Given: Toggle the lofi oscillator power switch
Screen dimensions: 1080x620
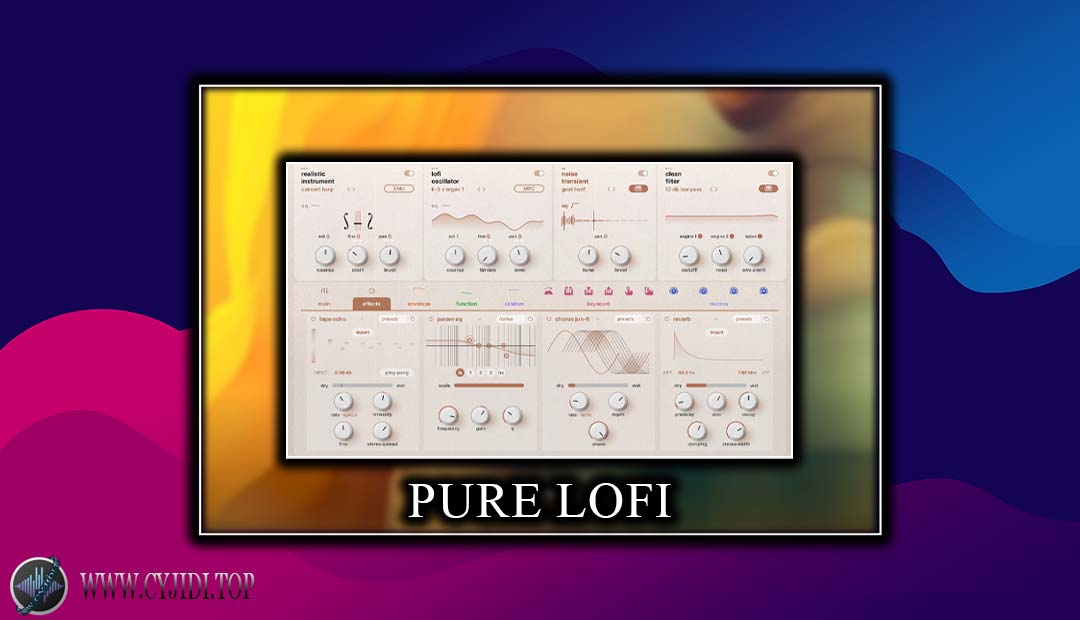Looking at the screenshot, I should click(539, 173).
